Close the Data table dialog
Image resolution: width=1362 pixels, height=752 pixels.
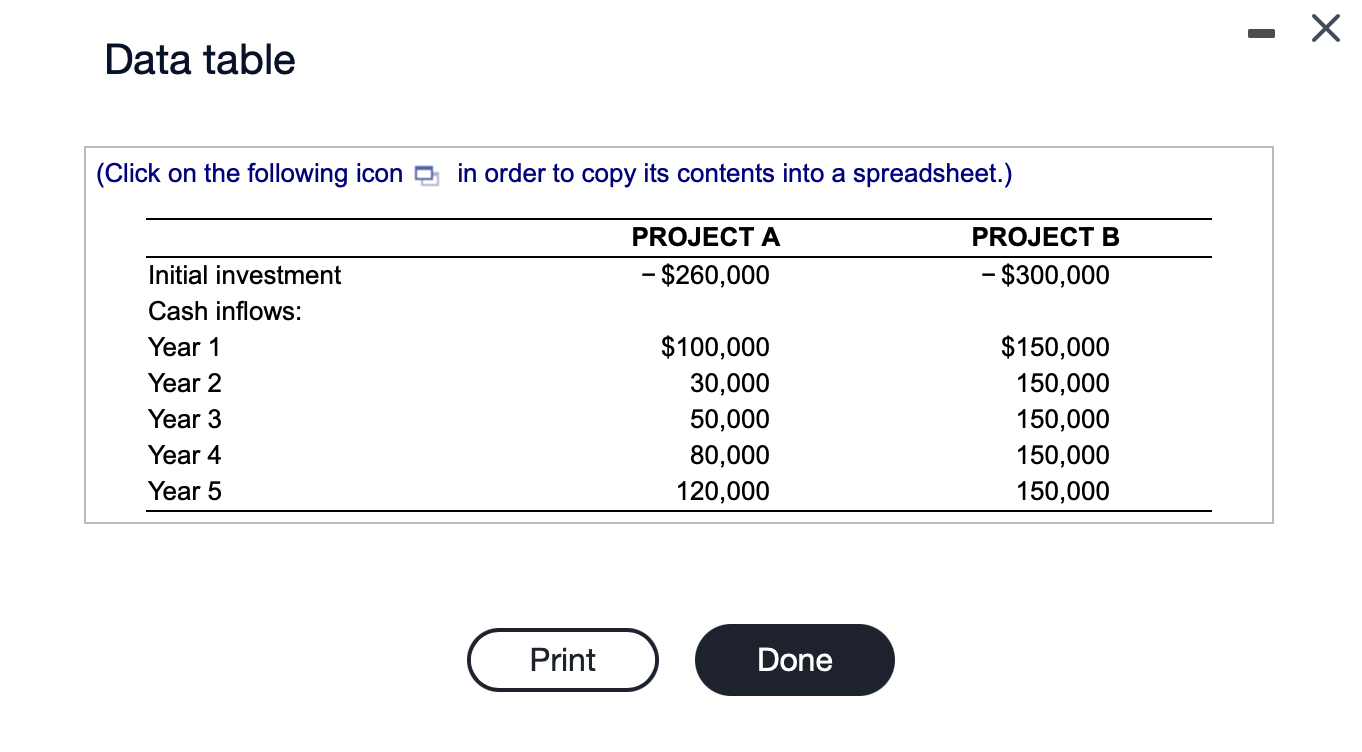click(1325, 31)
